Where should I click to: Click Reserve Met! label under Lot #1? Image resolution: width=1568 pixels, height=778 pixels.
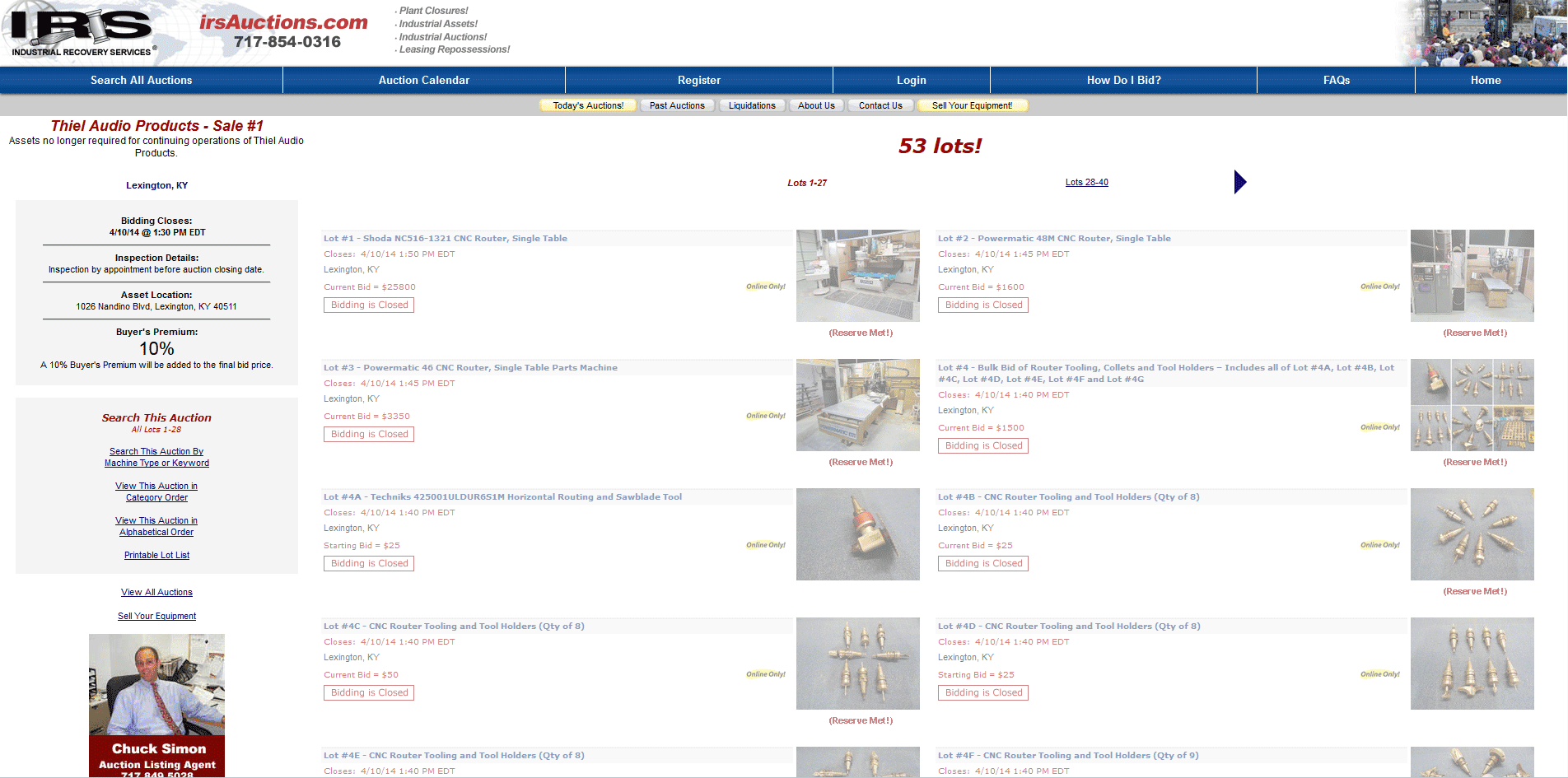(x=861, y=333)
